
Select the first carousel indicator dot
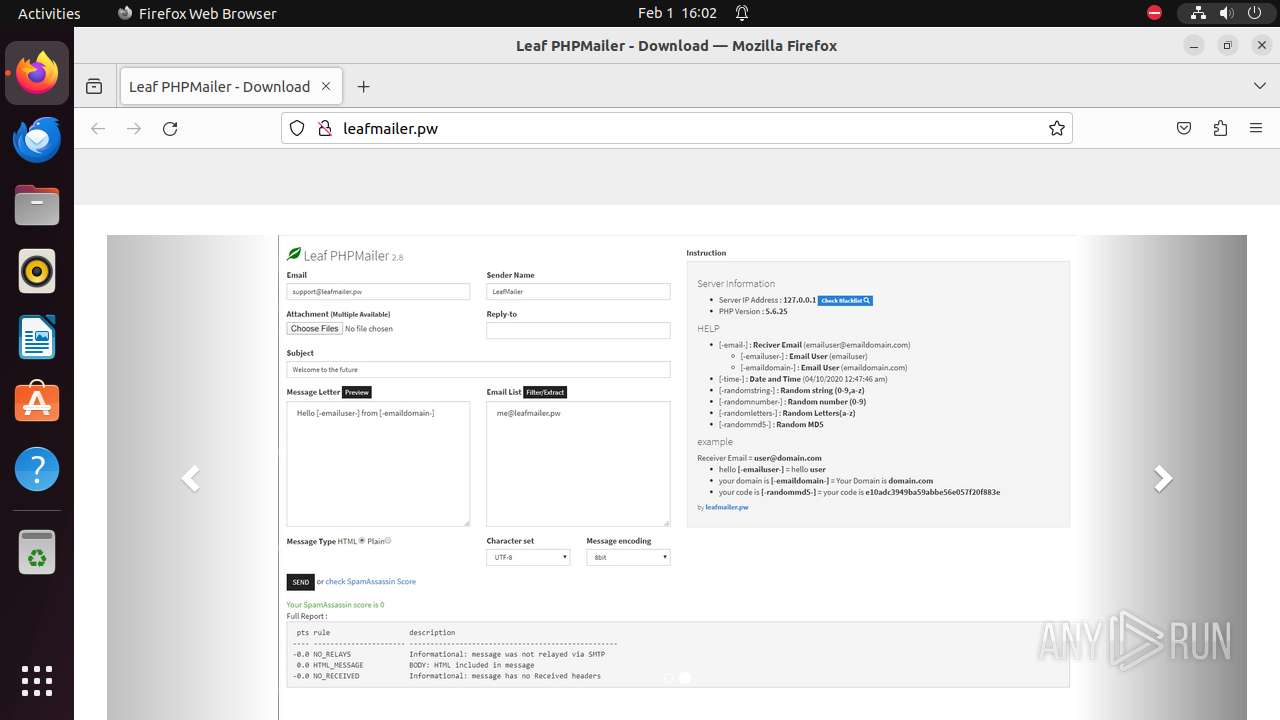coord(668,677)
